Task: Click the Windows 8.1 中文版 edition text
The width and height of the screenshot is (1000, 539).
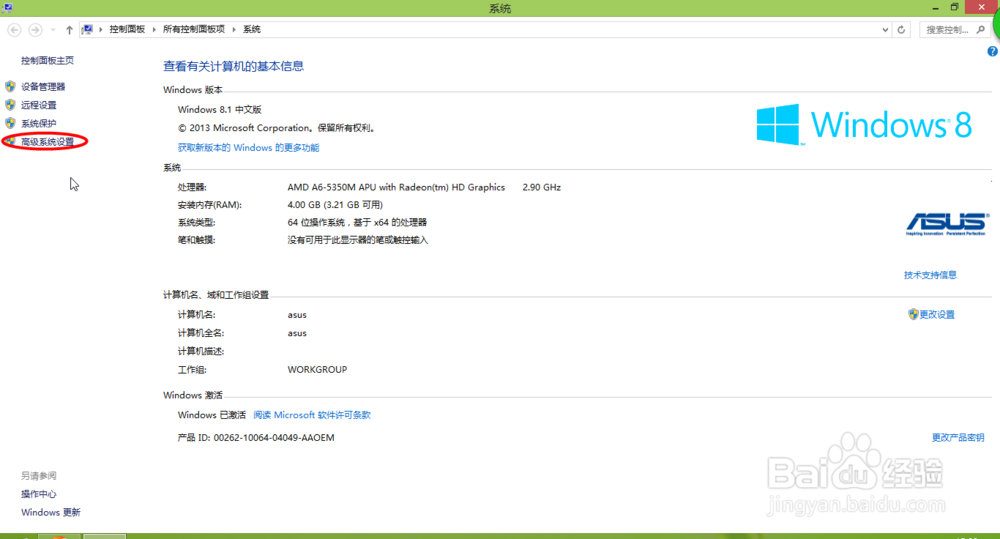Action: coord(219,110)
